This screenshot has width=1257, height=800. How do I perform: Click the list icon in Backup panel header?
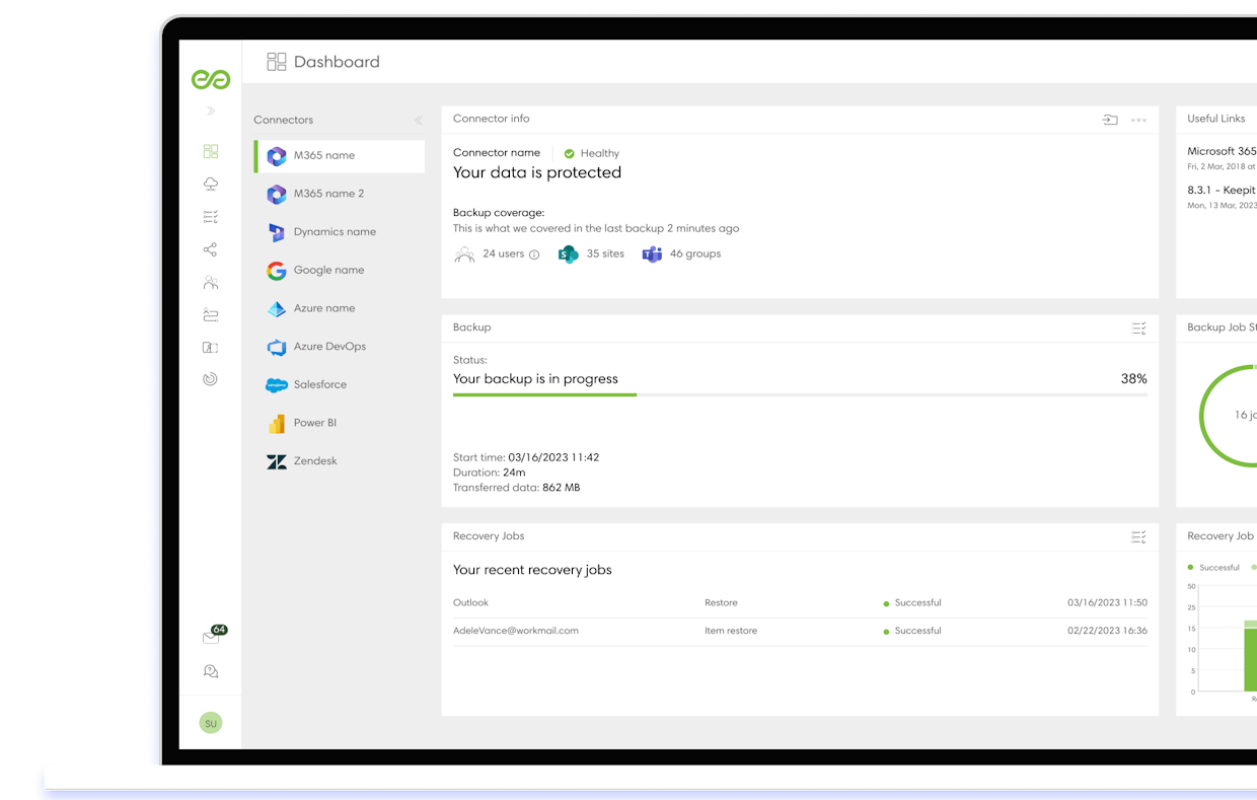point(1138,328)
